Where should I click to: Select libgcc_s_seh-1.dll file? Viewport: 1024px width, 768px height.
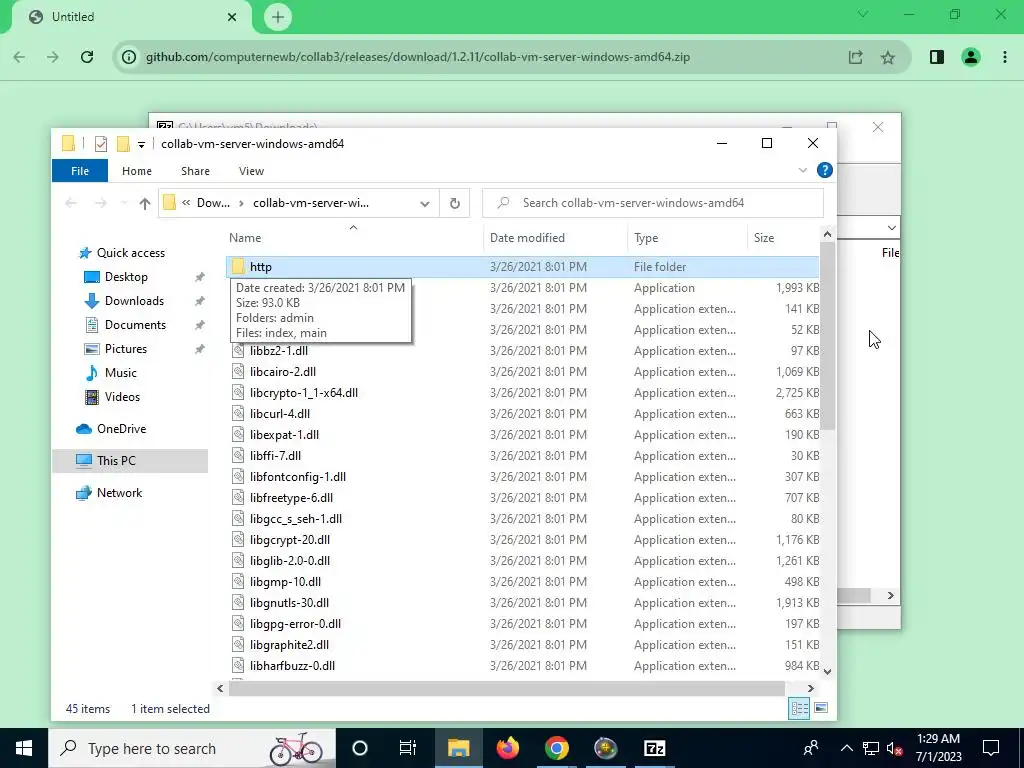pos(296,519)
